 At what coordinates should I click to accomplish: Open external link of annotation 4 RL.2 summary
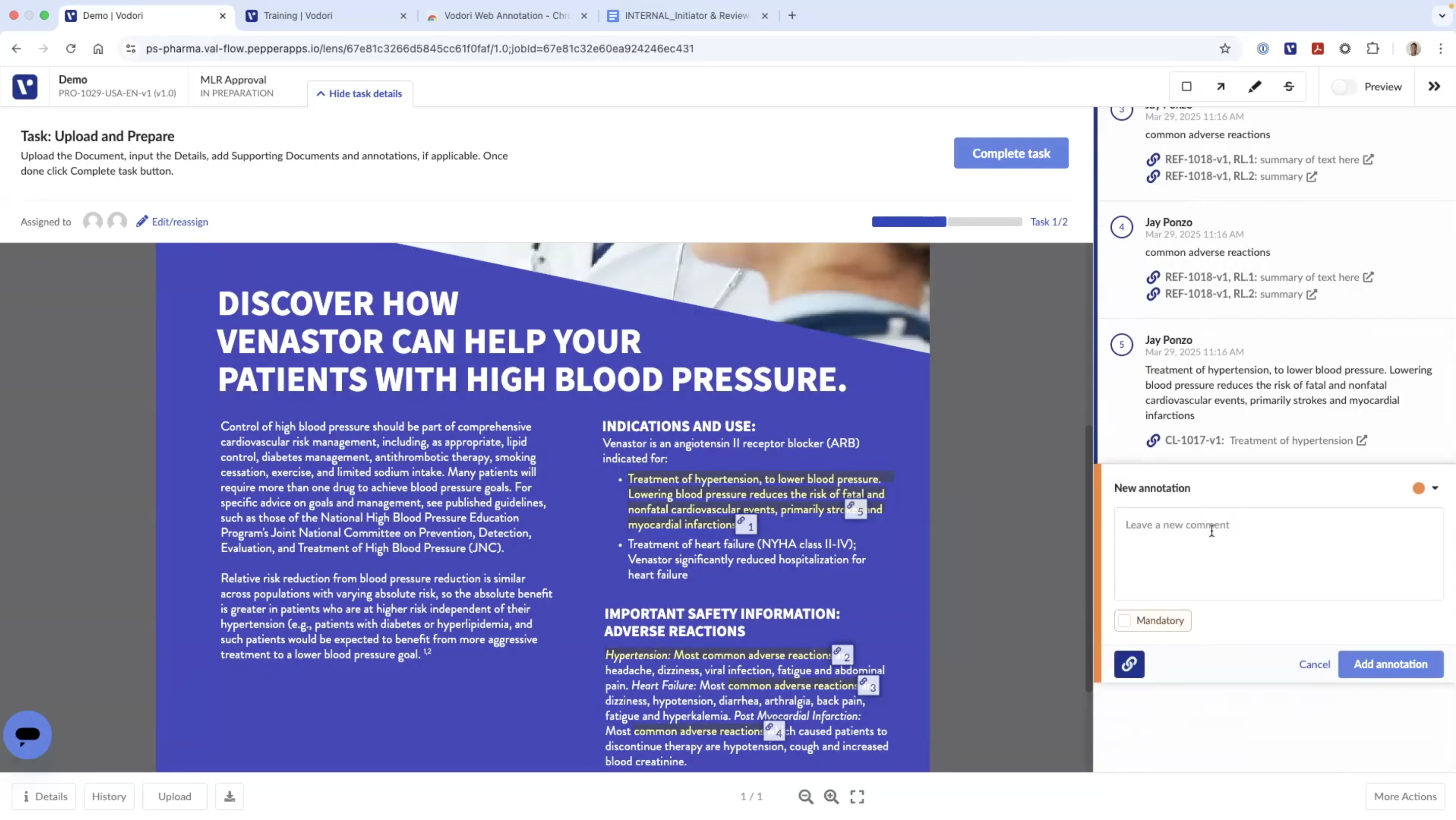pyautogui.click(x=1311, y=294)
